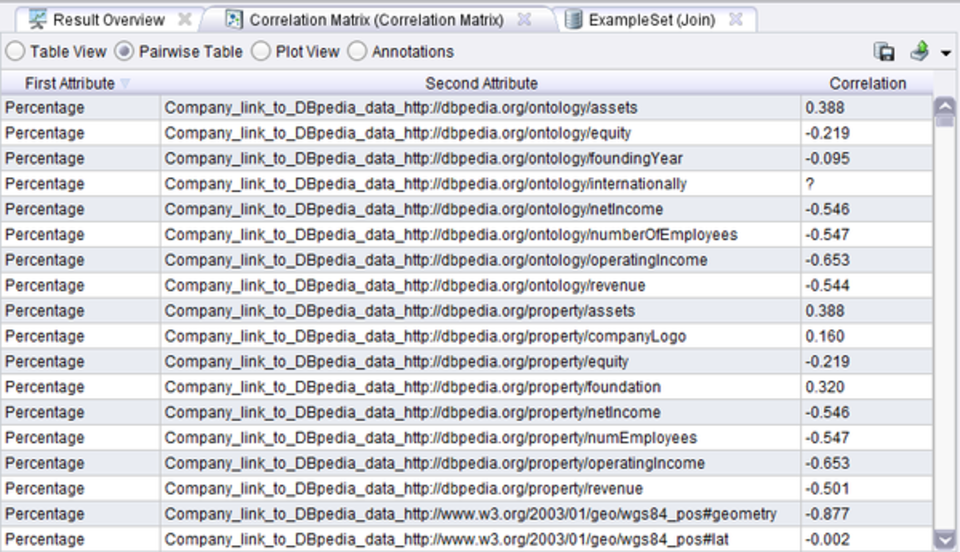
Task: Click the First Attribute sort arrow indicator
Action: 125,83
